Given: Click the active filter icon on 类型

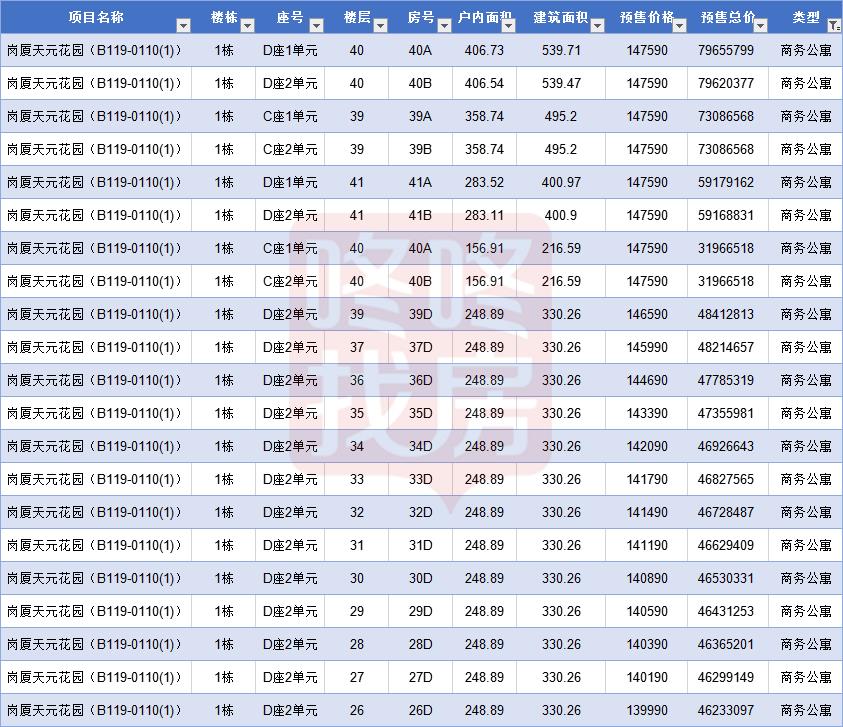Looking at the screenshot, I should tap(835, 26).
